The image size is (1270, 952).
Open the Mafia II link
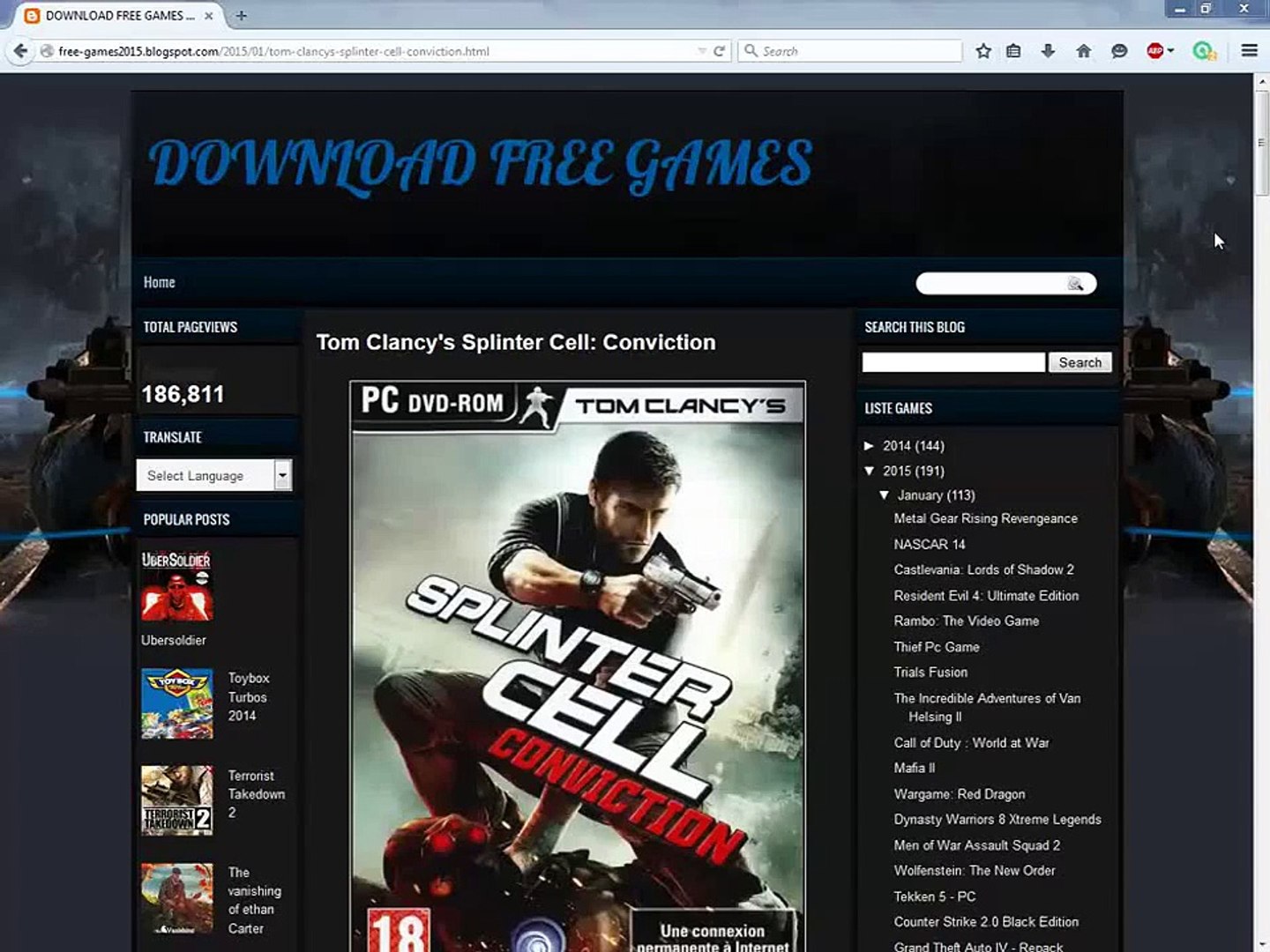pos(915,768)
